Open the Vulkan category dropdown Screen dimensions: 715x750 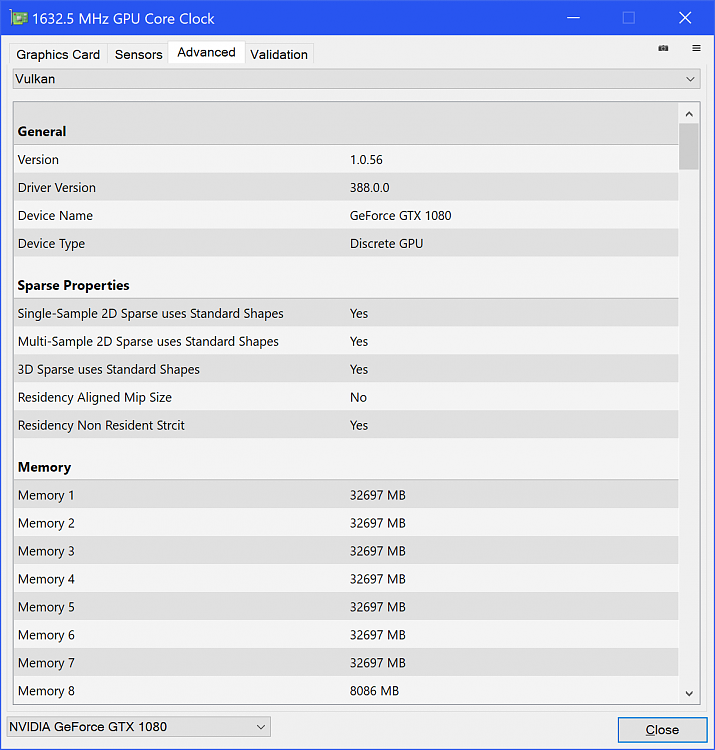(x=357, y=79)
